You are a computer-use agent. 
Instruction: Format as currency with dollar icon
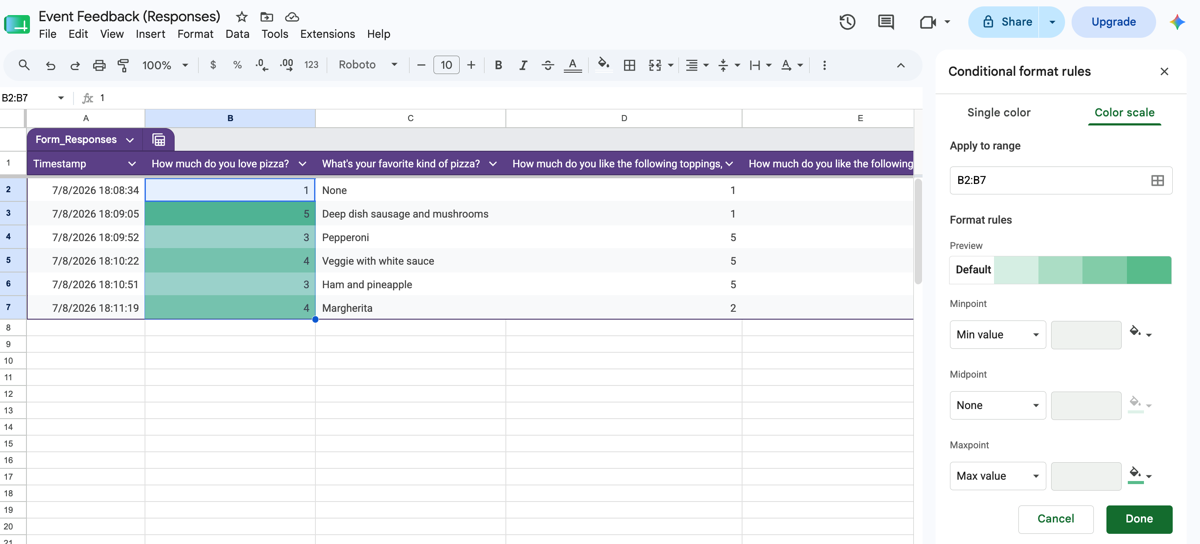(x=213, y=65)
